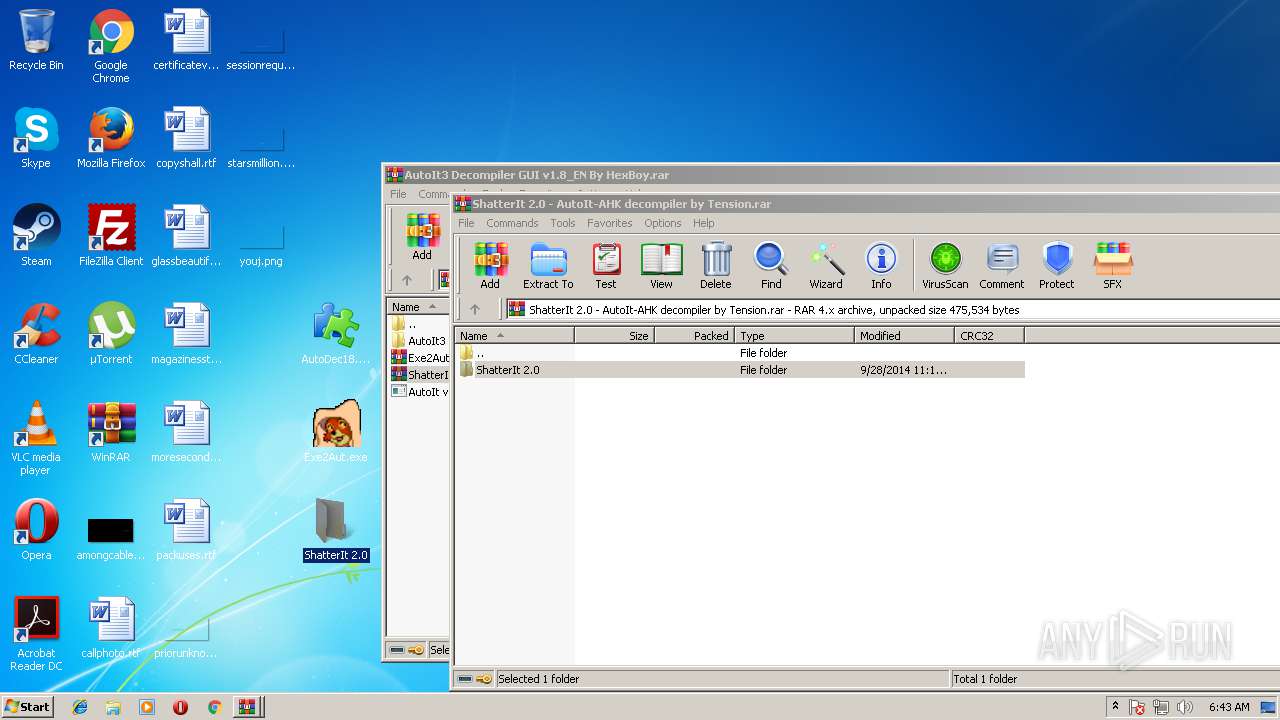
Task: Click Add in ShatterIt WinRAR toolbar
Action: pyautogui.click(x=490, y=266)
